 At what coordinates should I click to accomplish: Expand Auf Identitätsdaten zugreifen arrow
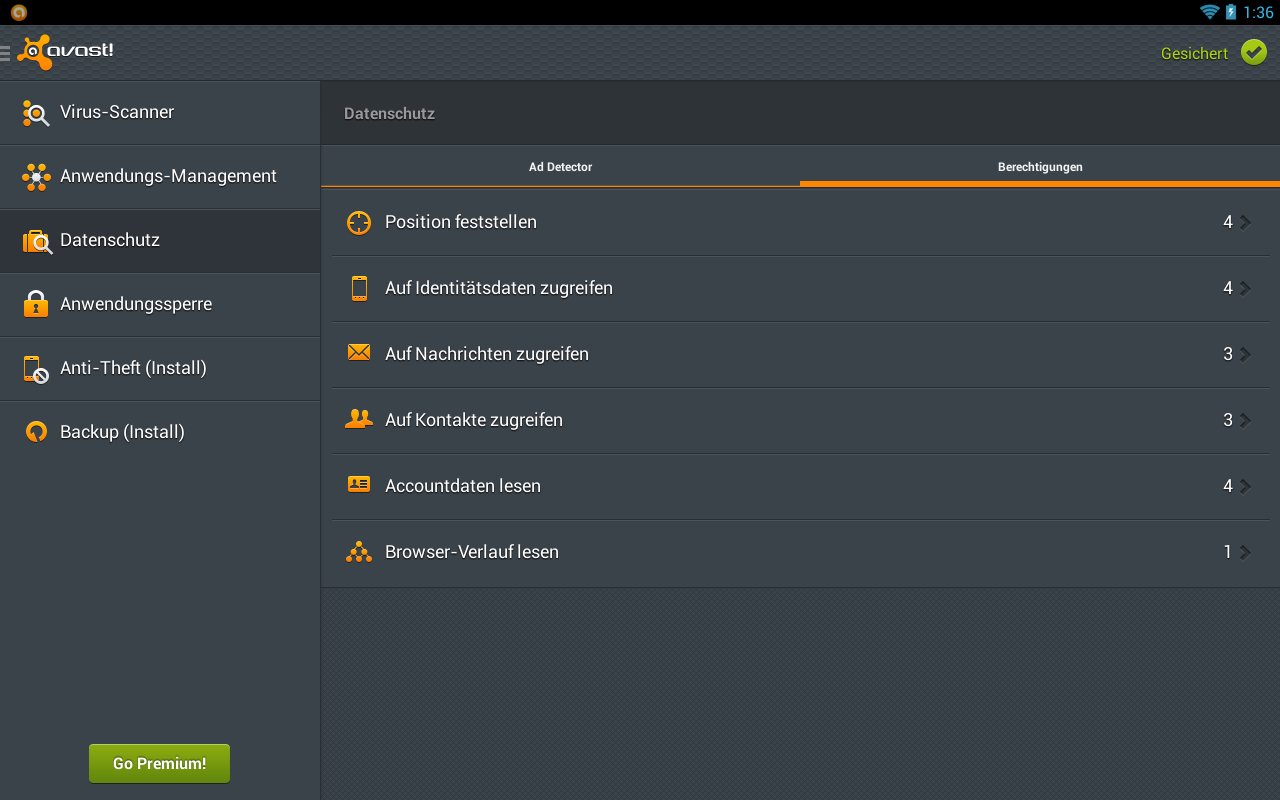[1245, 288]
